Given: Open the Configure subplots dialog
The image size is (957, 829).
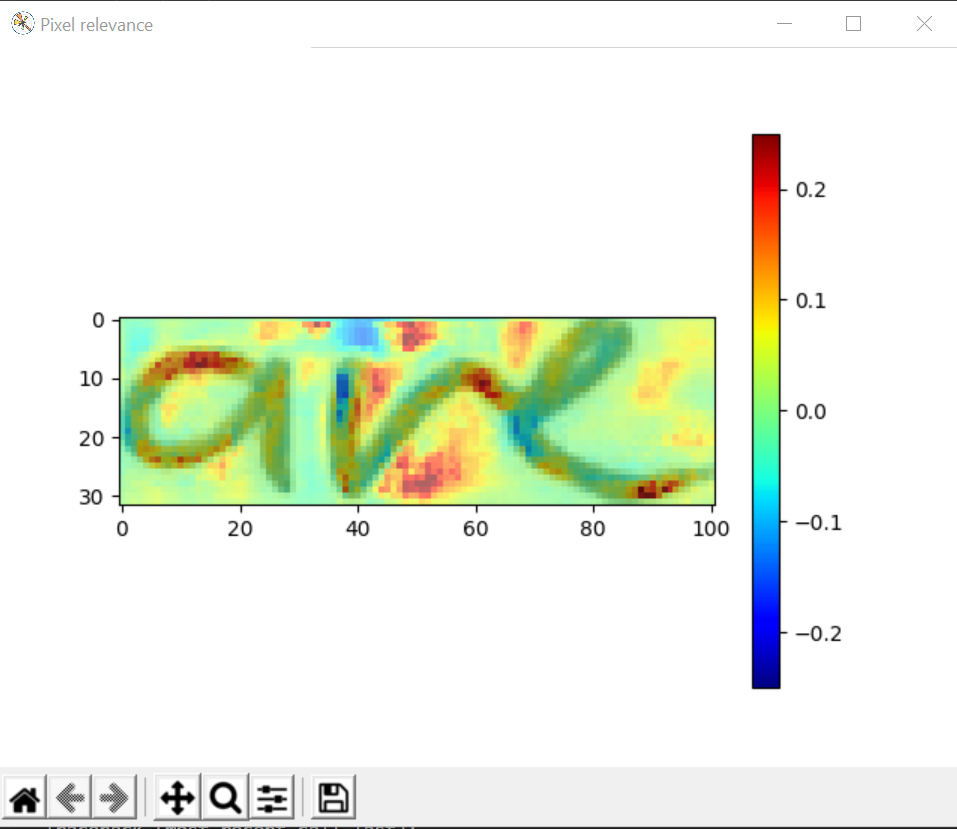Looking at the screenshot, I should click(x=272, y=797).
